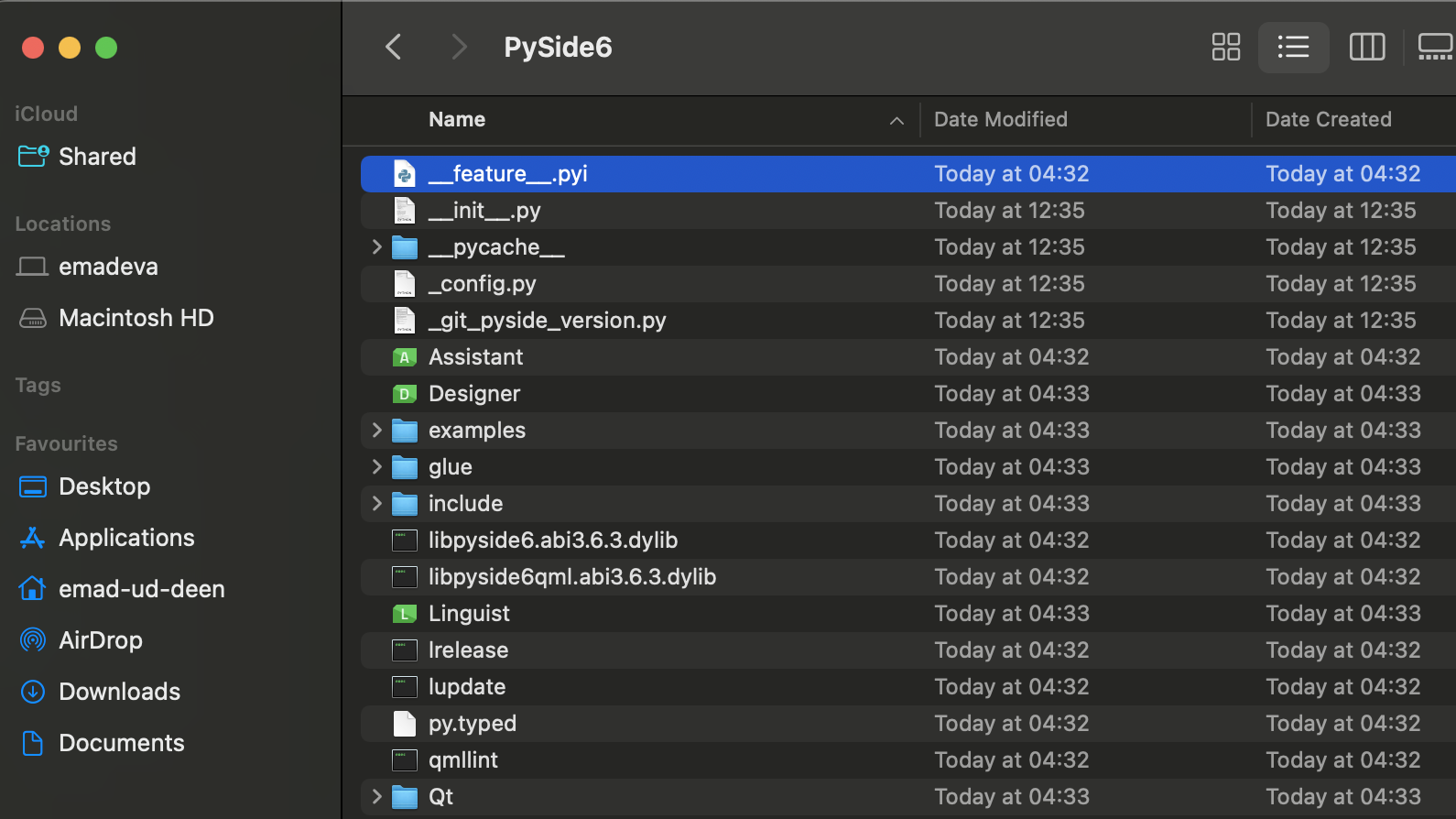Go forward using the forward chevron
This screenshot has height=819, width=1456.
(459, 47)
